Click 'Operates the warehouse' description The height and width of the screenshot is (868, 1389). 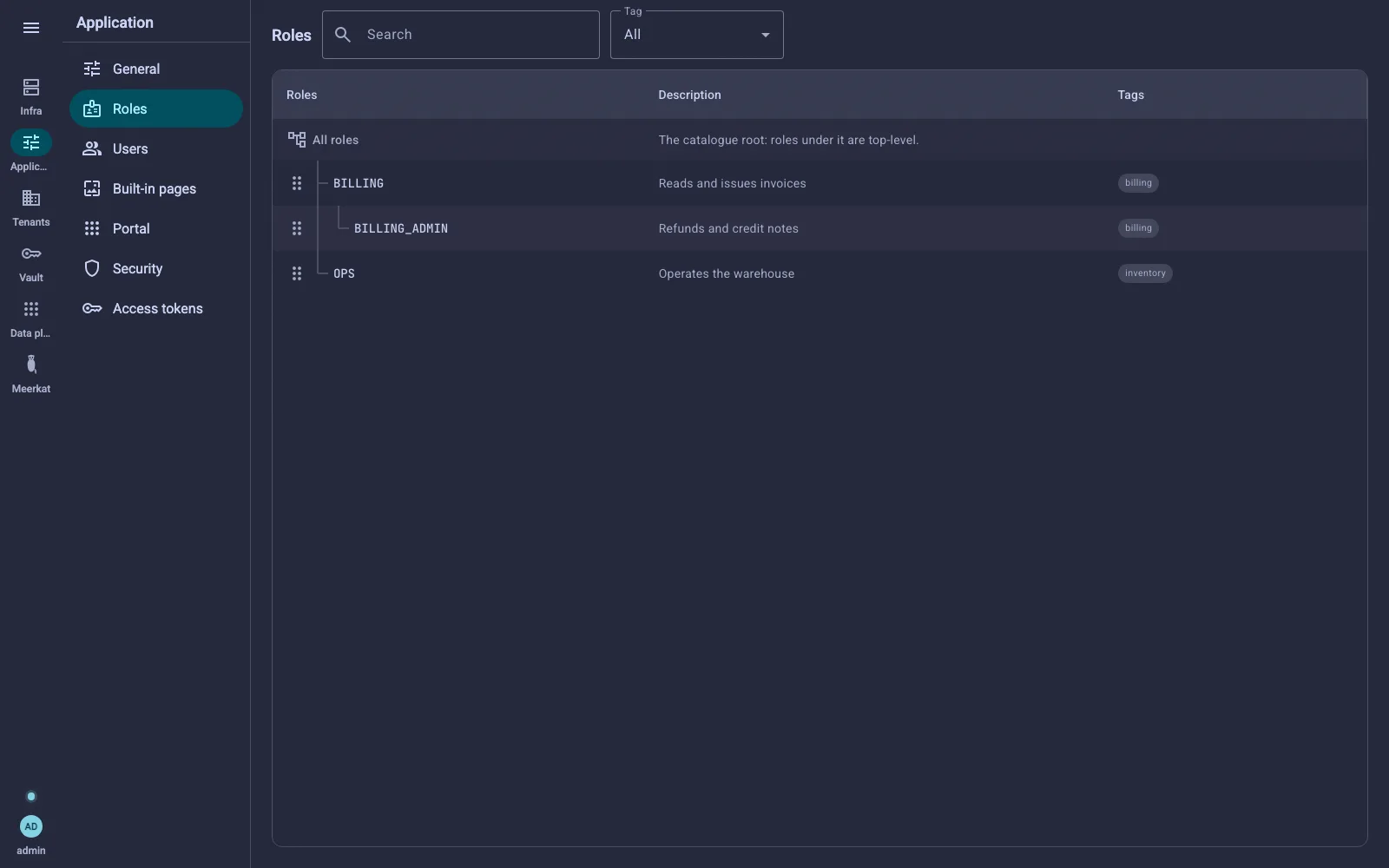tap(727, 273)
